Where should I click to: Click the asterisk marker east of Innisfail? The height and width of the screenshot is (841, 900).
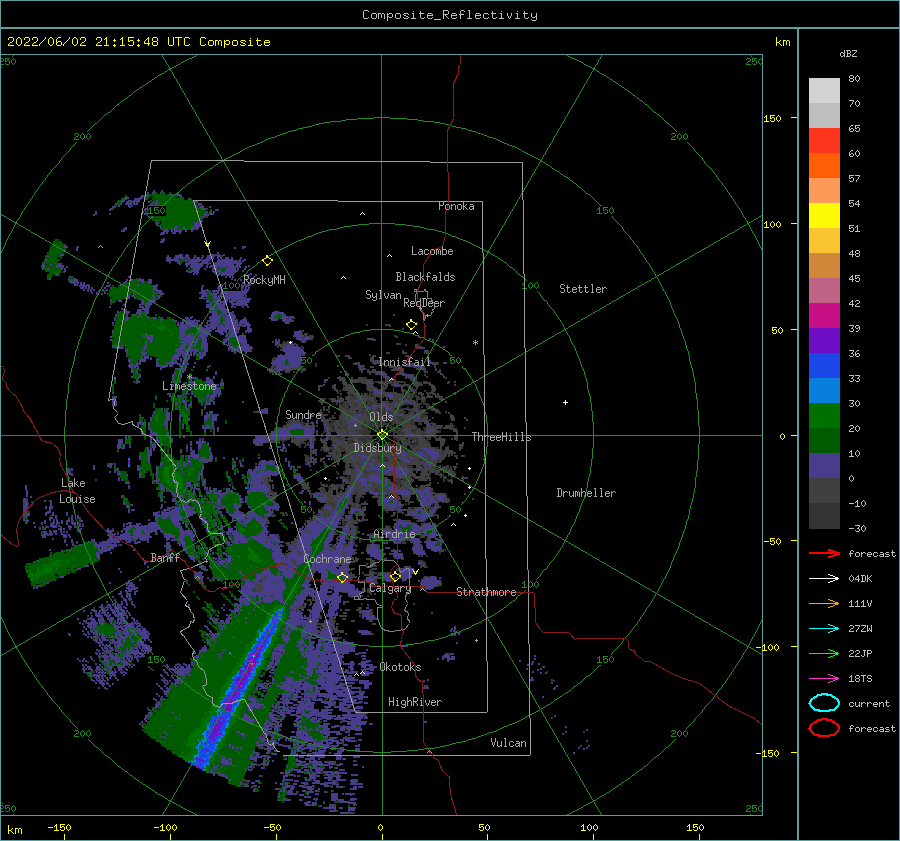click(475, 343)
